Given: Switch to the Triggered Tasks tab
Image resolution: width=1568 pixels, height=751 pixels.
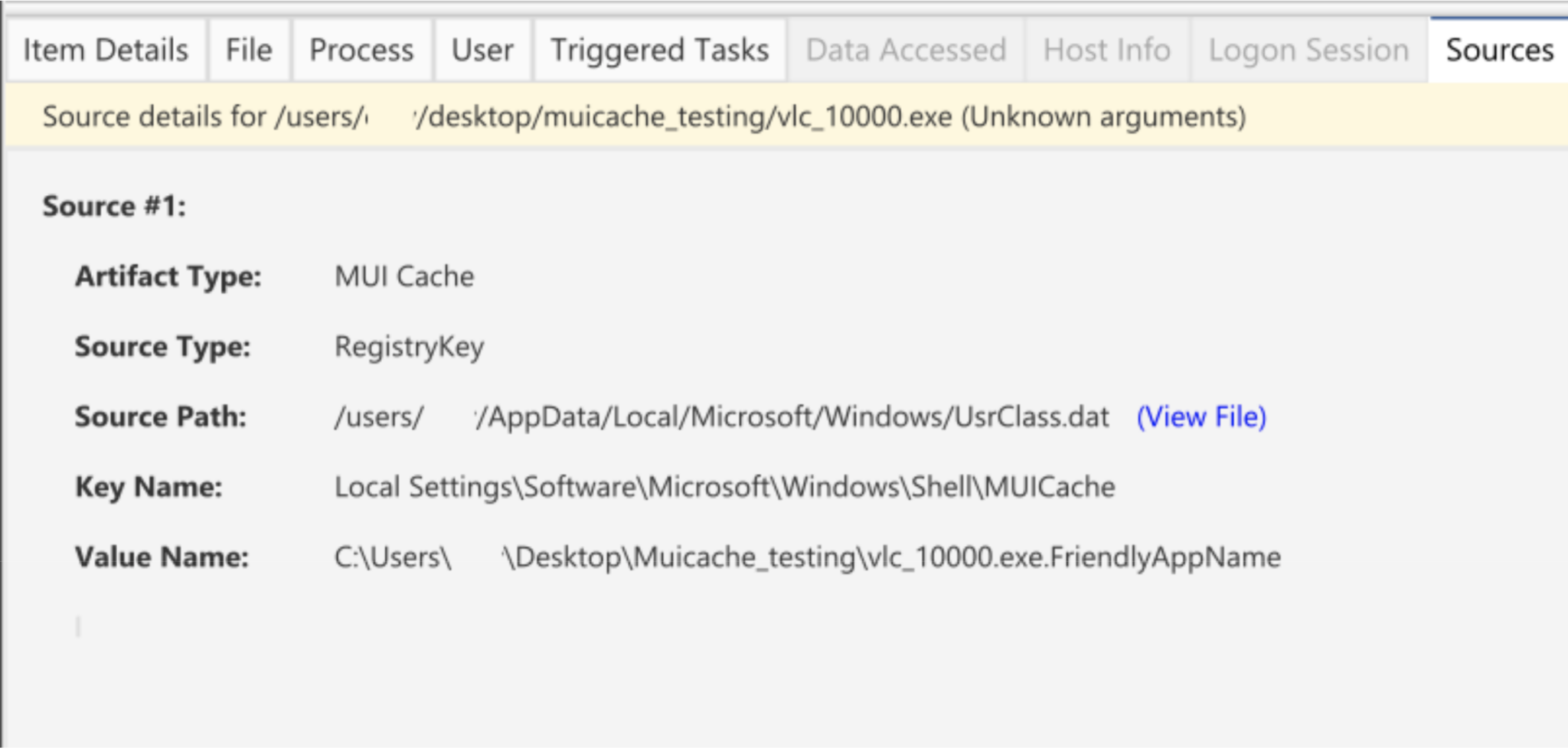Looking at the screenshot, I should pyautogui.click(x=660, y=50).
